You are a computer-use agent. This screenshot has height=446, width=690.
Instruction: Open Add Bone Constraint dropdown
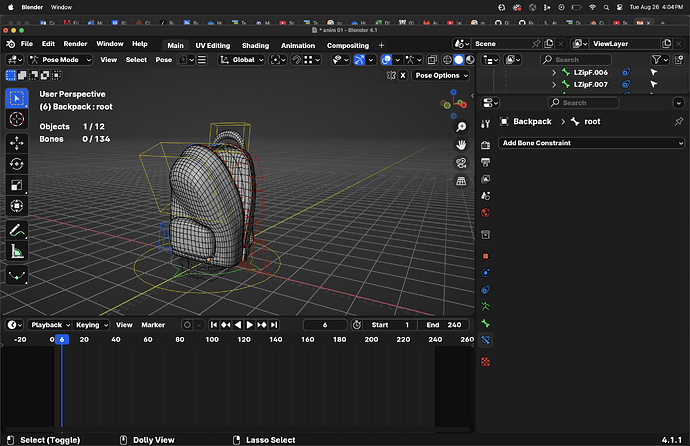[x=591, y=143]
